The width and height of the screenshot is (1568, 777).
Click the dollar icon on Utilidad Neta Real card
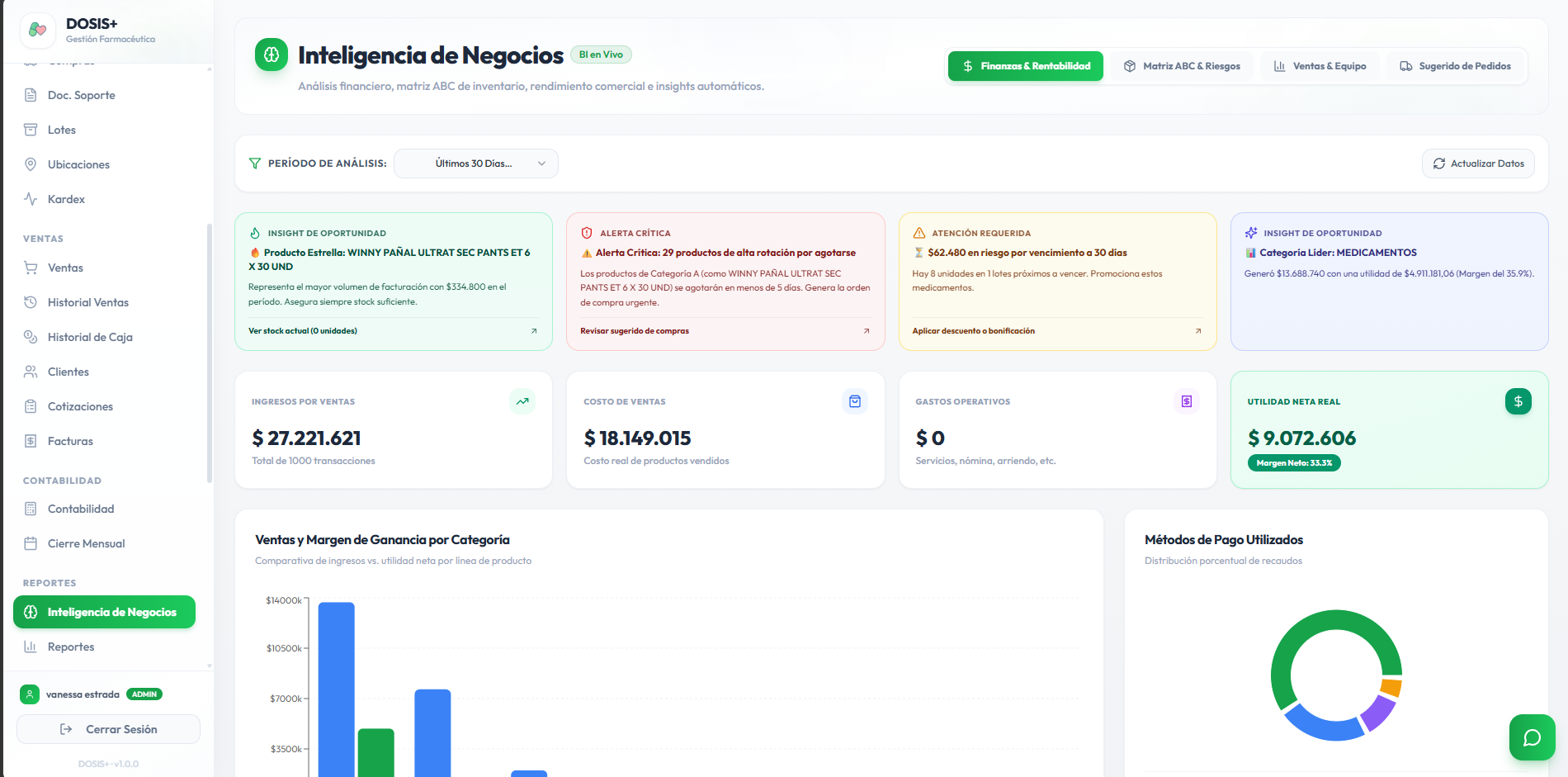(x=1518, y=401)
